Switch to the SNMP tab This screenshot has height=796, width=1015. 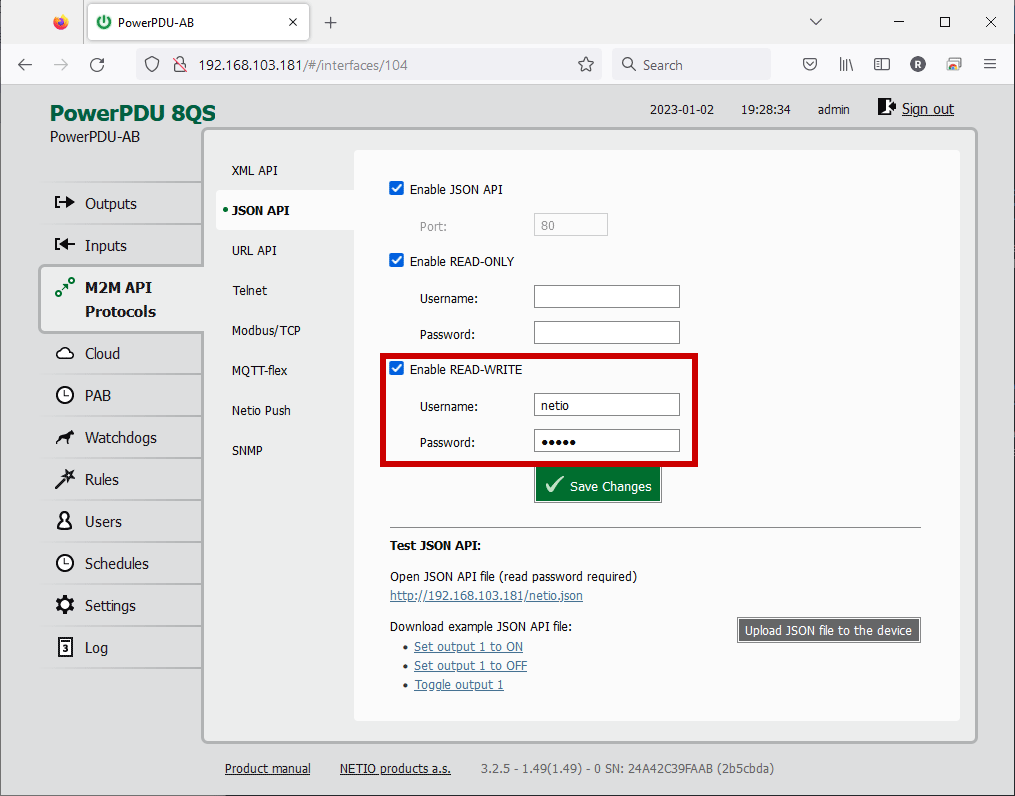click(x=247, y=451)
